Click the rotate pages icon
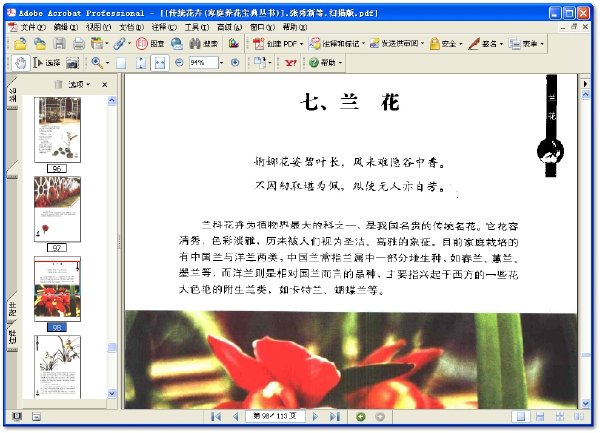 tap(260, 62)
